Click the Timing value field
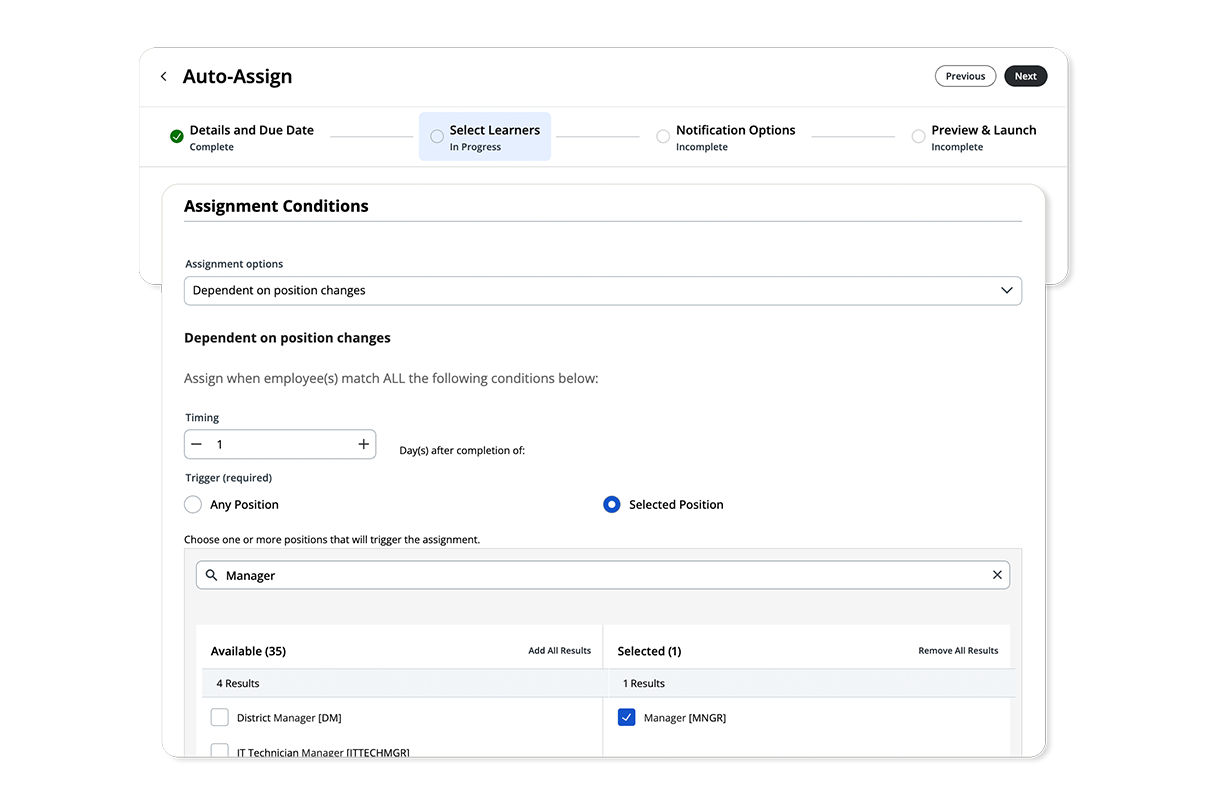Image resolution: width=1208 pixels, height=806 pixels. point(280,444)
